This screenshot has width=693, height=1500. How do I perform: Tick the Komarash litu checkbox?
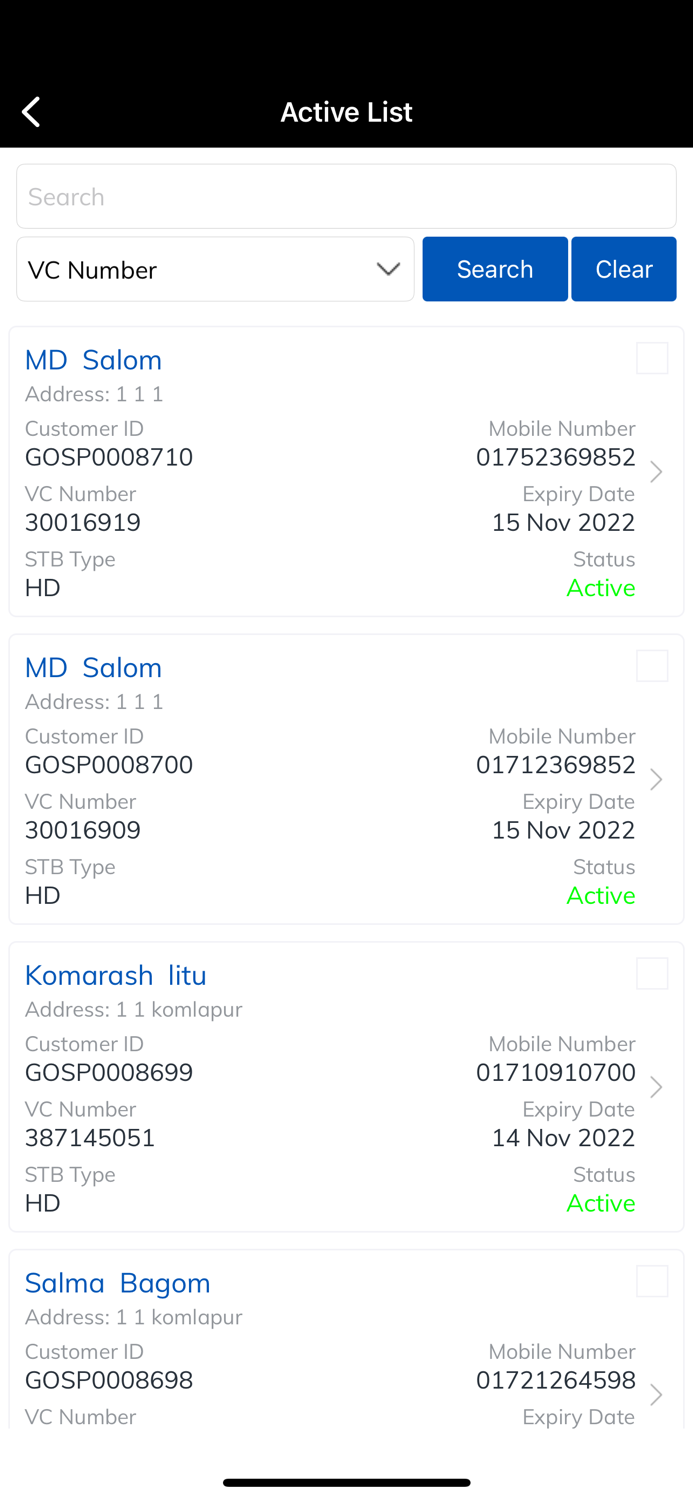tap(652, 974)
